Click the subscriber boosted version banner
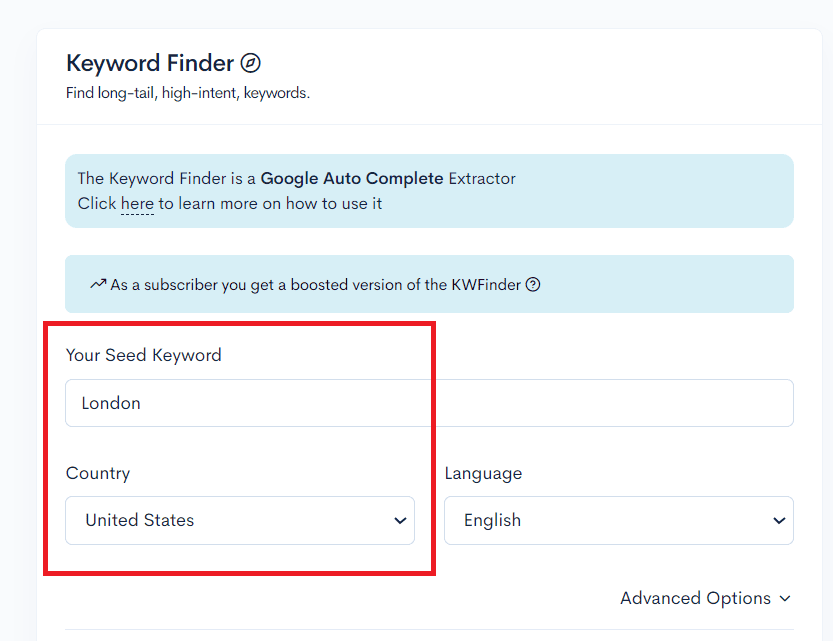Image resolution: width=833 pixels, height=641 pixels. coord(429,284)
